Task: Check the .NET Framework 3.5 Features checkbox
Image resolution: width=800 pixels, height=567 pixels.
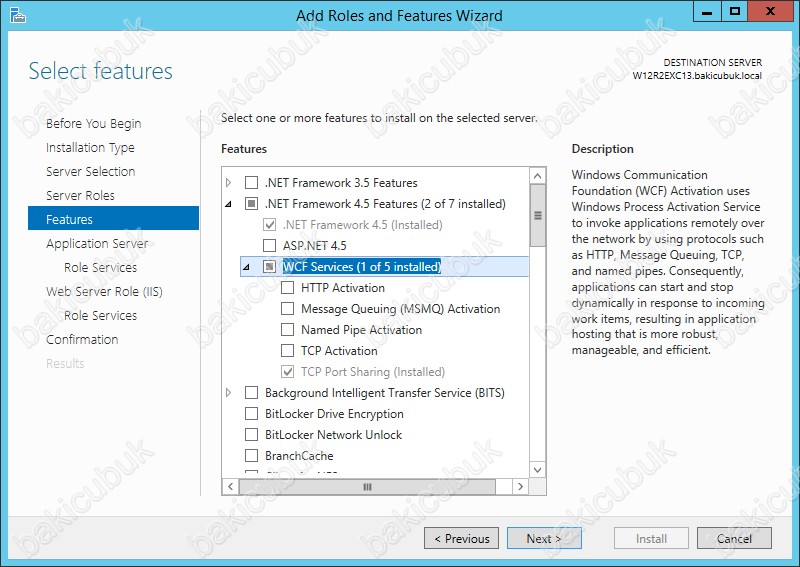Action: tap(252, 182)
